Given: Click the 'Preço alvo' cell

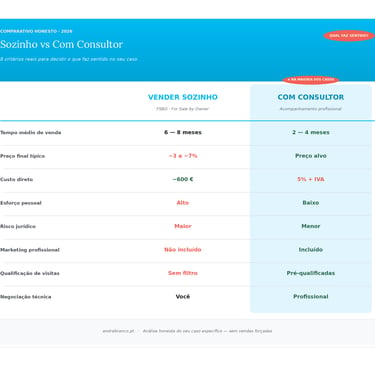Looking at the screenshot, I should tap(311, 156).
